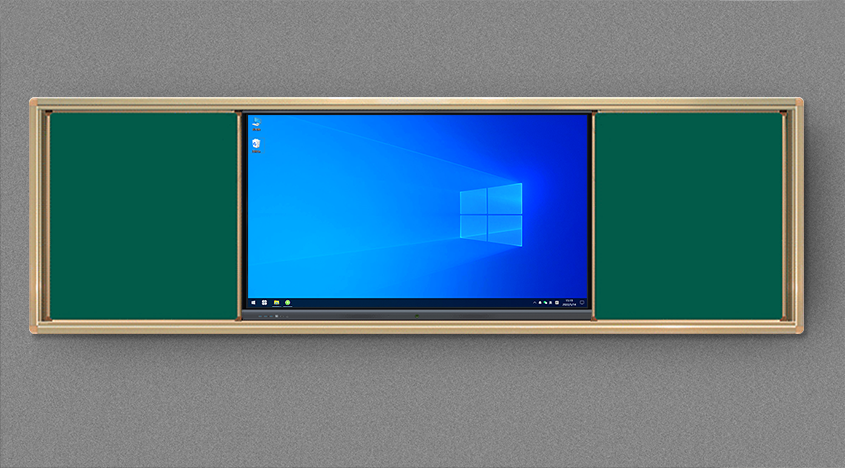845x468 pixels.
Task: Open File Explorer on the taskbar
Action: (x=276, y=303)
